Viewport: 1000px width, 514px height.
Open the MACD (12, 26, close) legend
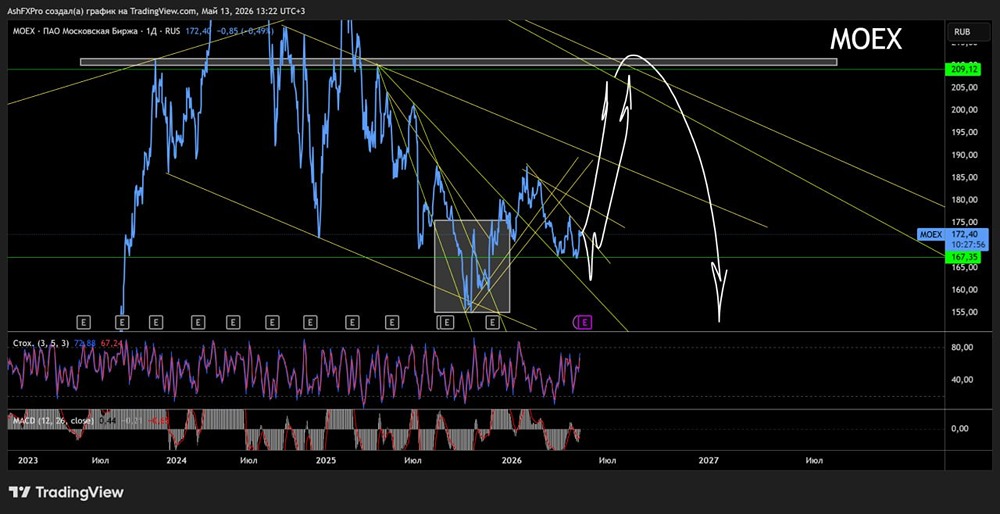coord(53,421)
